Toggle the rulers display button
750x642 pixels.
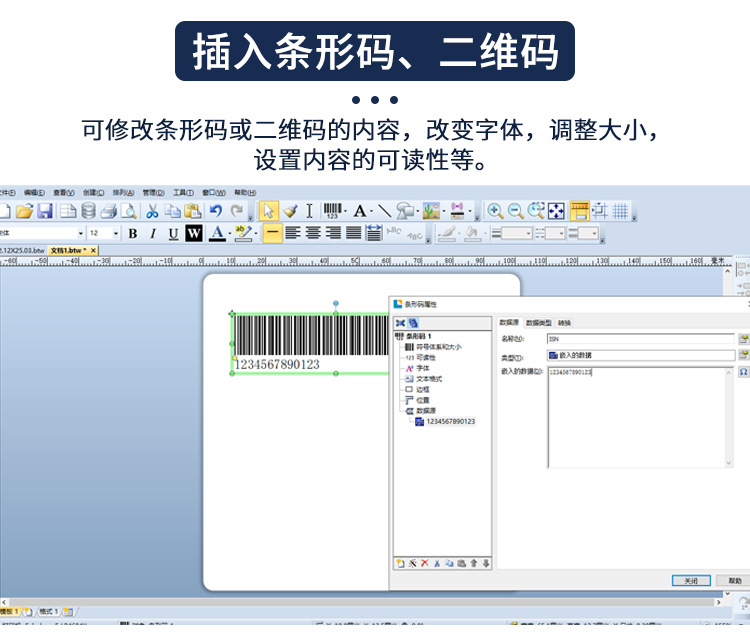point(579,211)
